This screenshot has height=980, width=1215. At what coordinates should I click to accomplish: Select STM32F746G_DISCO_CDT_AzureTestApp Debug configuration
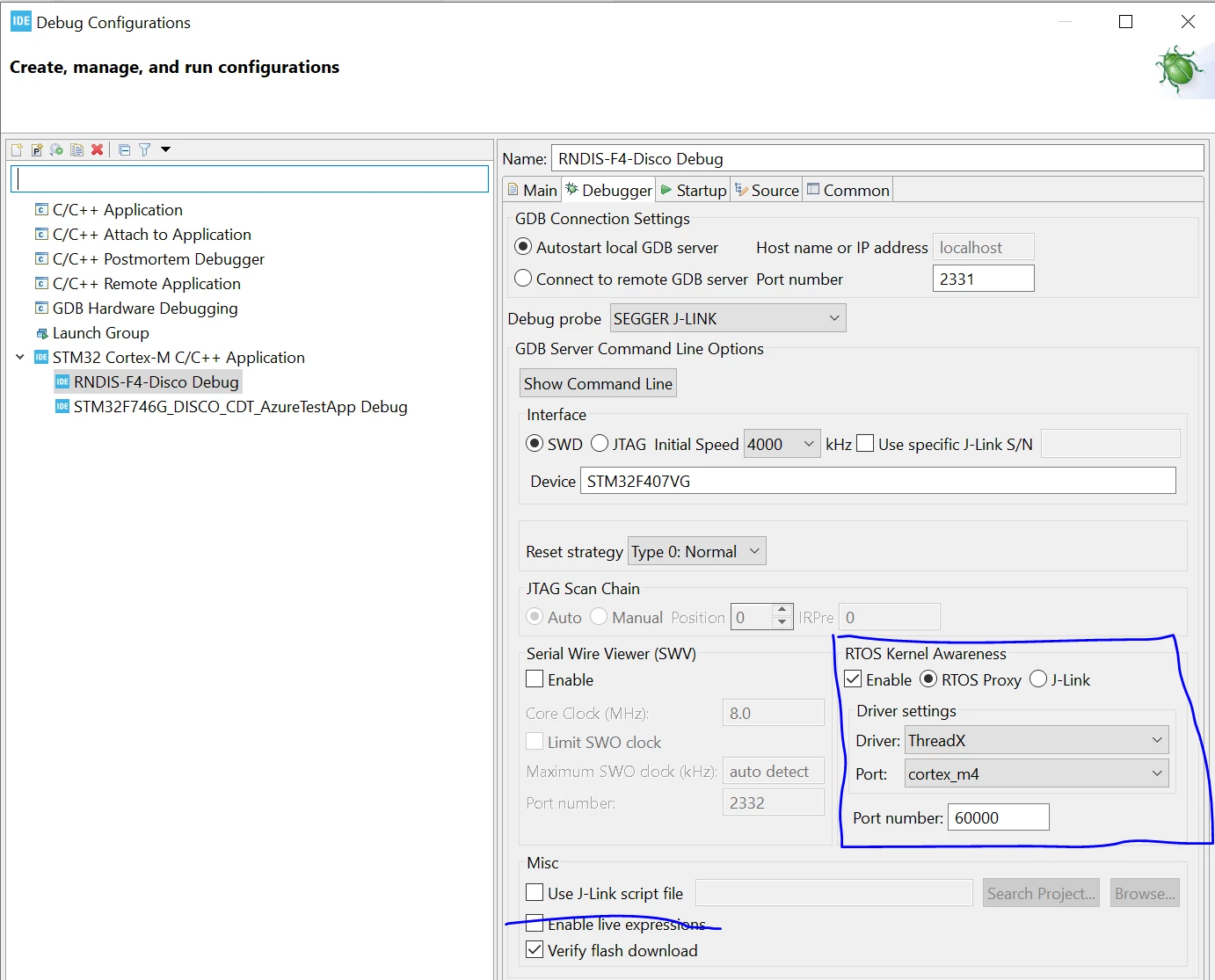(240, 407)
